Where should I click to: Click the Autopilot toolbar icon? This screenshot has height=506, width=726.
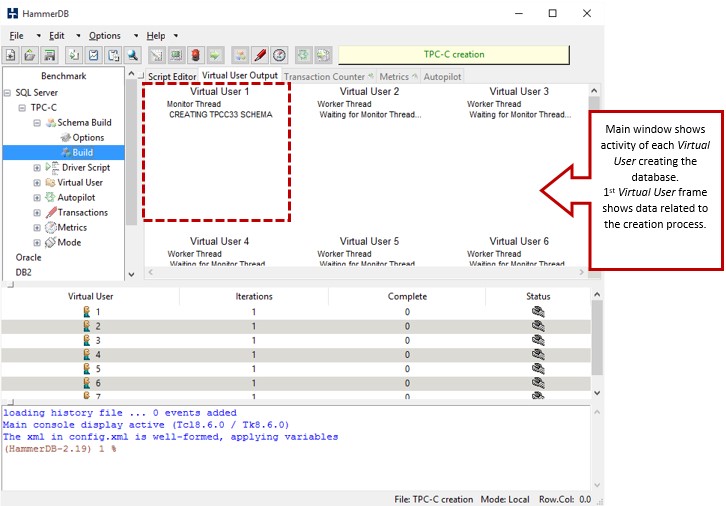tap(303, 55)
